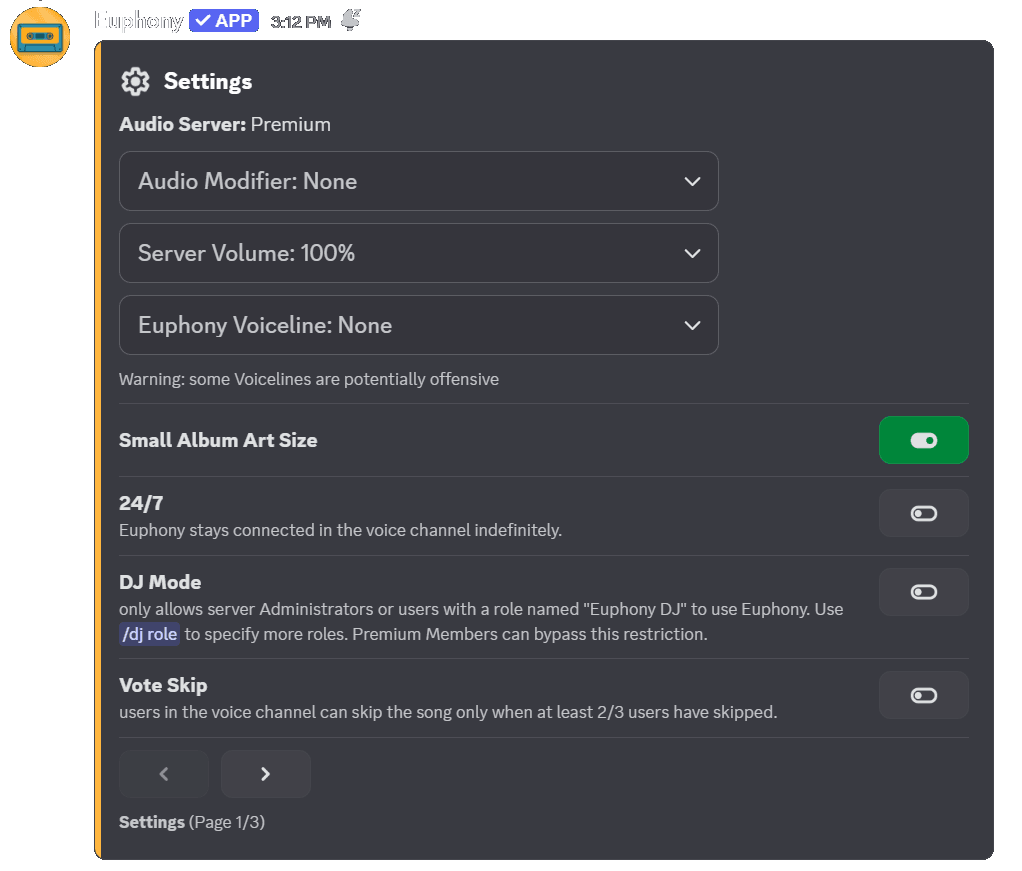Click chevron on Audio Modifier dropdown
This screenshot has width=1022, height=871.
[692, 181]
